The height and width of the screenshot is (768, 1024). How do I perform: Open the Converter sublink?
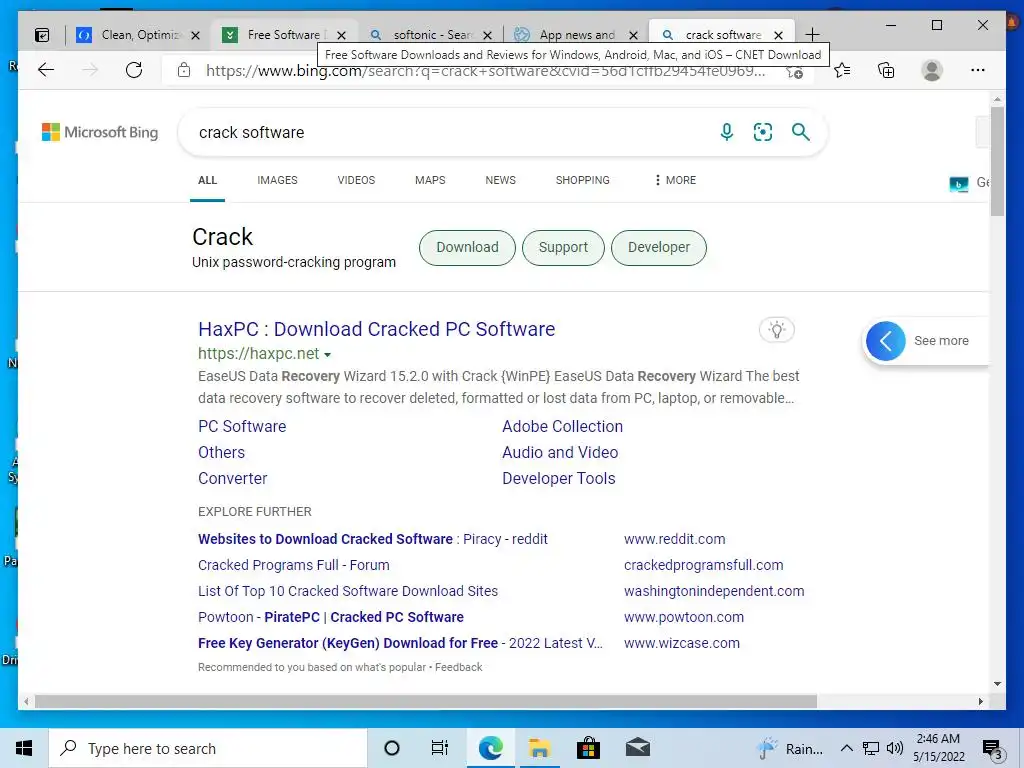coord(232,479)
